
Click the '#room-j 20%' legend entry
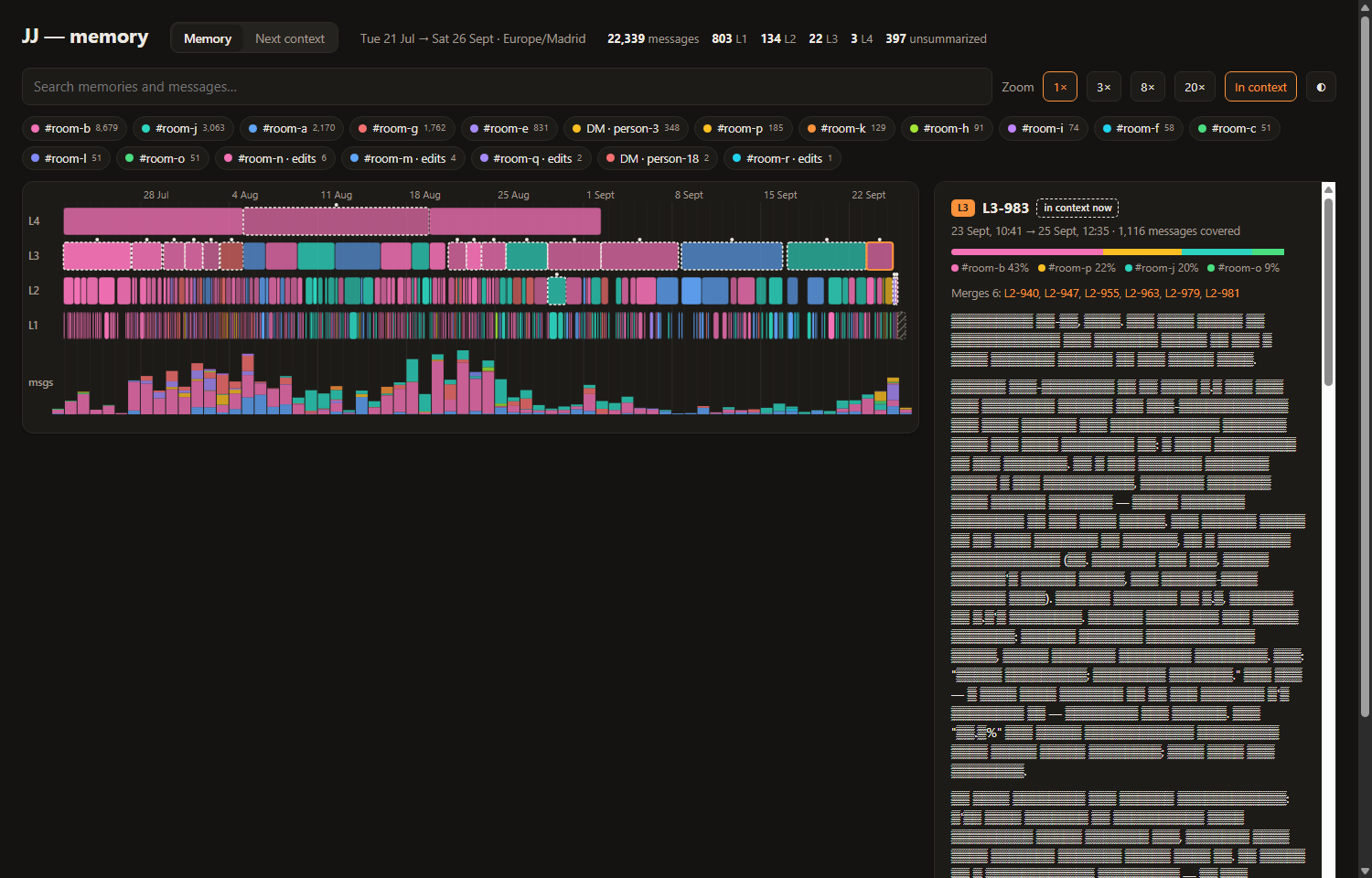click(1162, 268)
